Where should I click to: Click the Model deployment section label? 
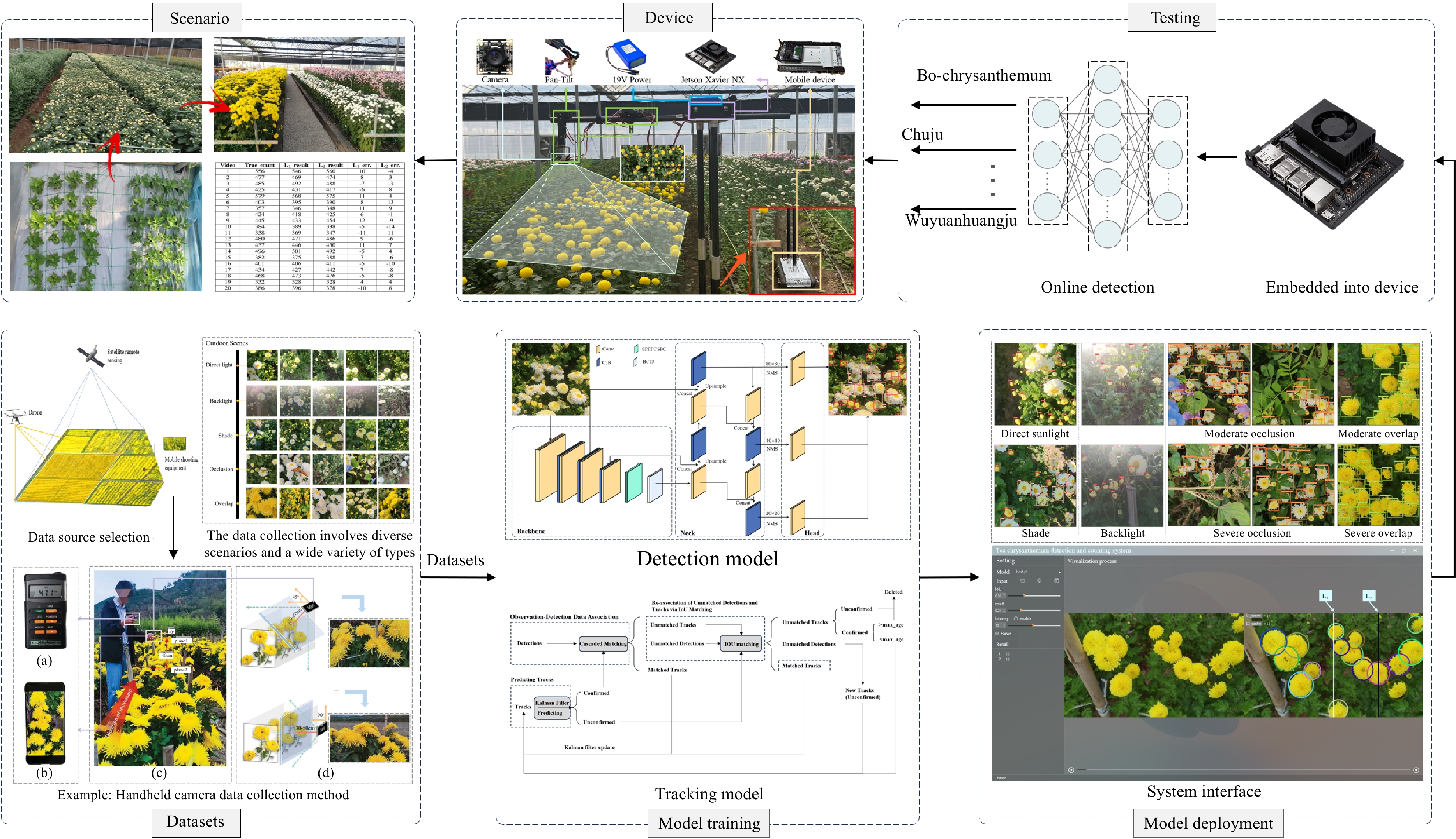[1208, 823]
